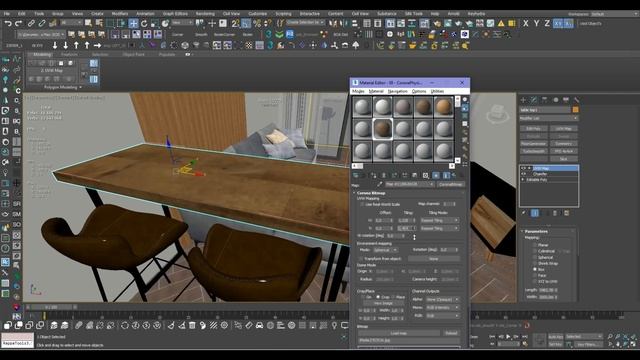Toggle Show End Result under modifier stack
Image resolution: width=640 pixels, height=360 pixels.
(x=535, y=213)
